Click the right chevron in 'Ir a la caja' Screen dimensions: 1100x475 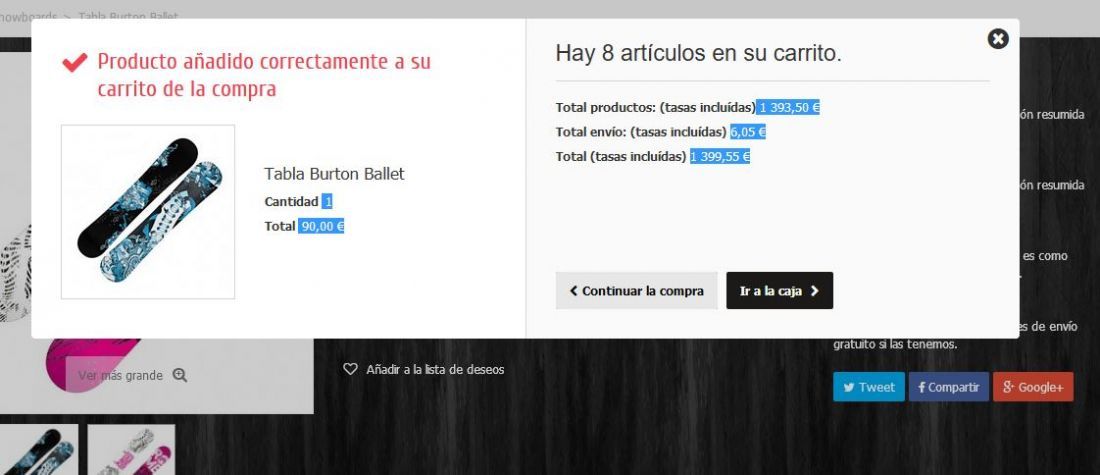tap(814, 291)
